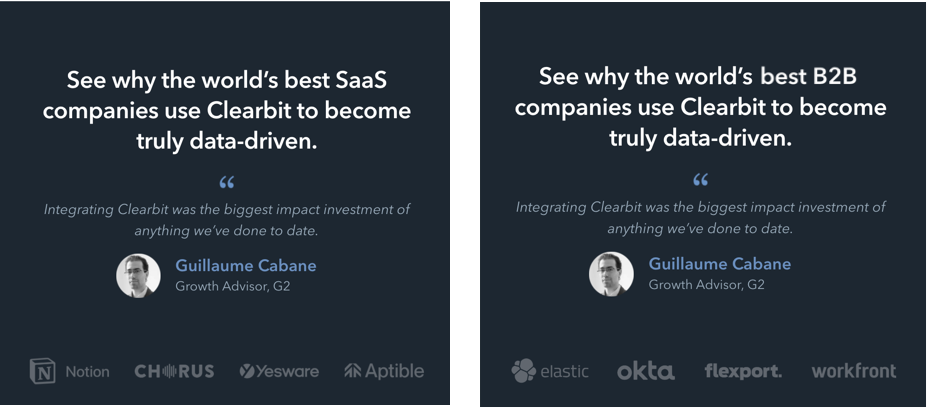Click blue quote mark in B2B card
Screen dimensions: 927x408
(x=701, y=180)
